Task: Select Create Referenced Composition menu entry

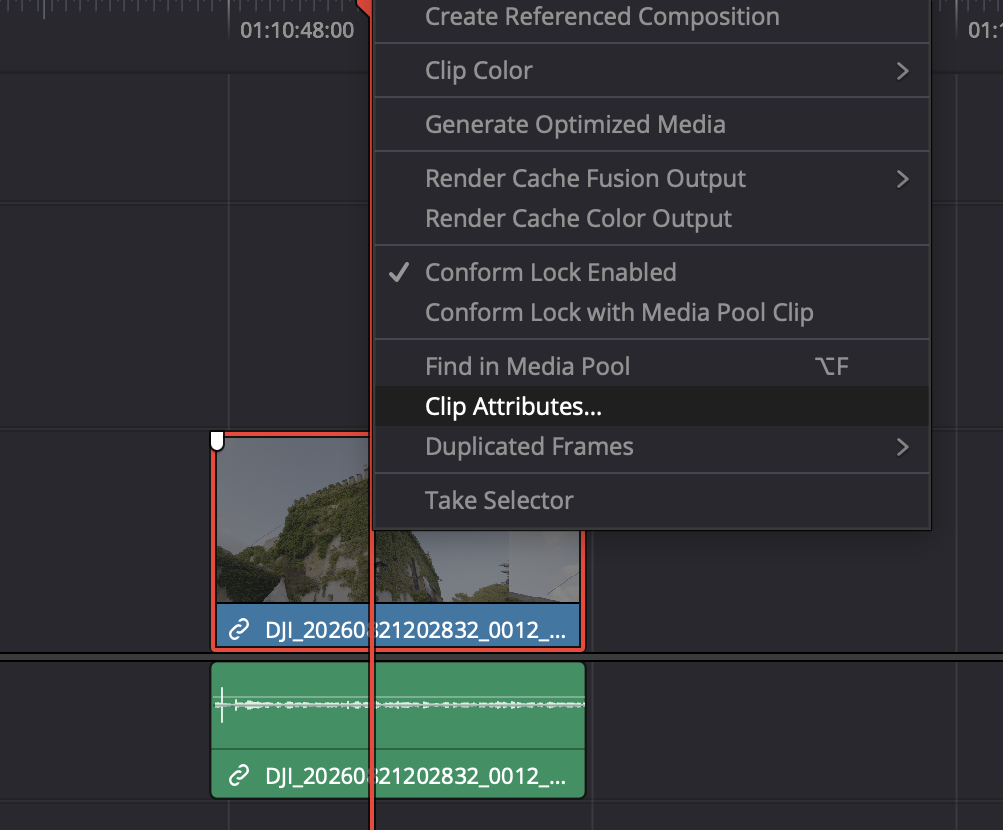Action: click(x=651, y=17)
